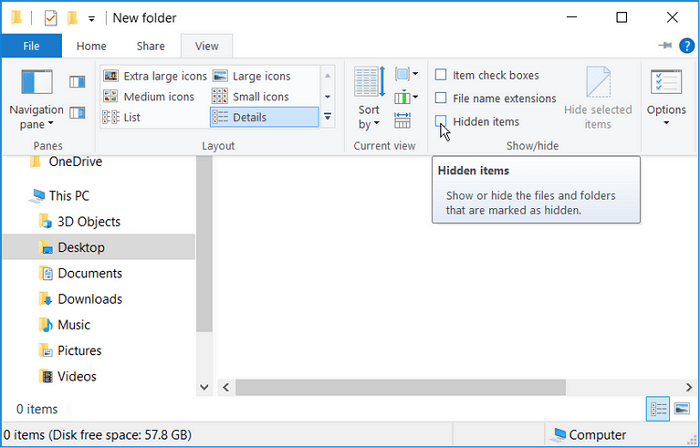700x448 pixels.
Task: Open the File menu
Action: 31,46
